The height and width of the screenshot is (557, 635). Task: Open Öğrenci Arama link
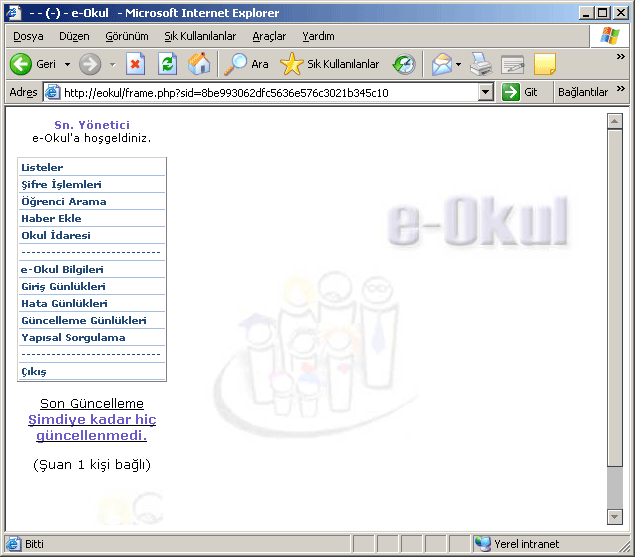64,201
